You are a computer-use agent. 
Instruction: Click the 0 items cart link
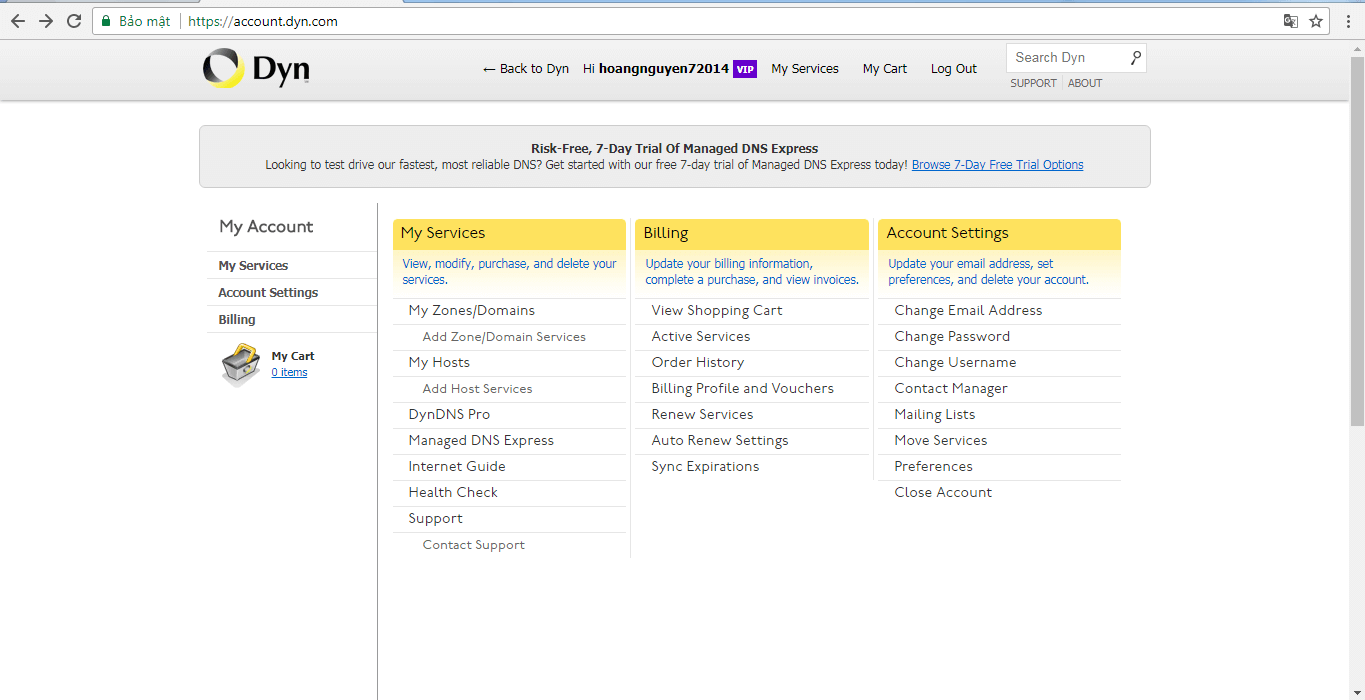pyautogui.click(x=289, y=373)
